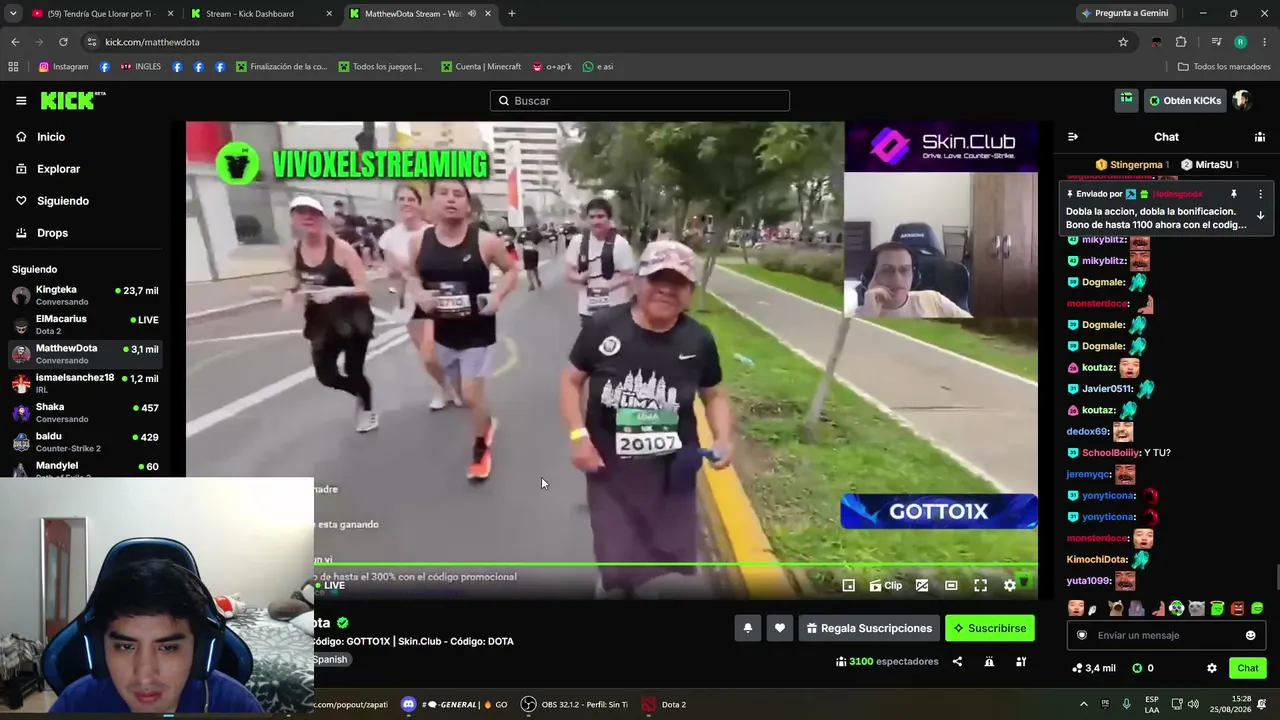Open baldu channel in sidebar
This screenshot has height=720, width=1280.
point(84,441)
